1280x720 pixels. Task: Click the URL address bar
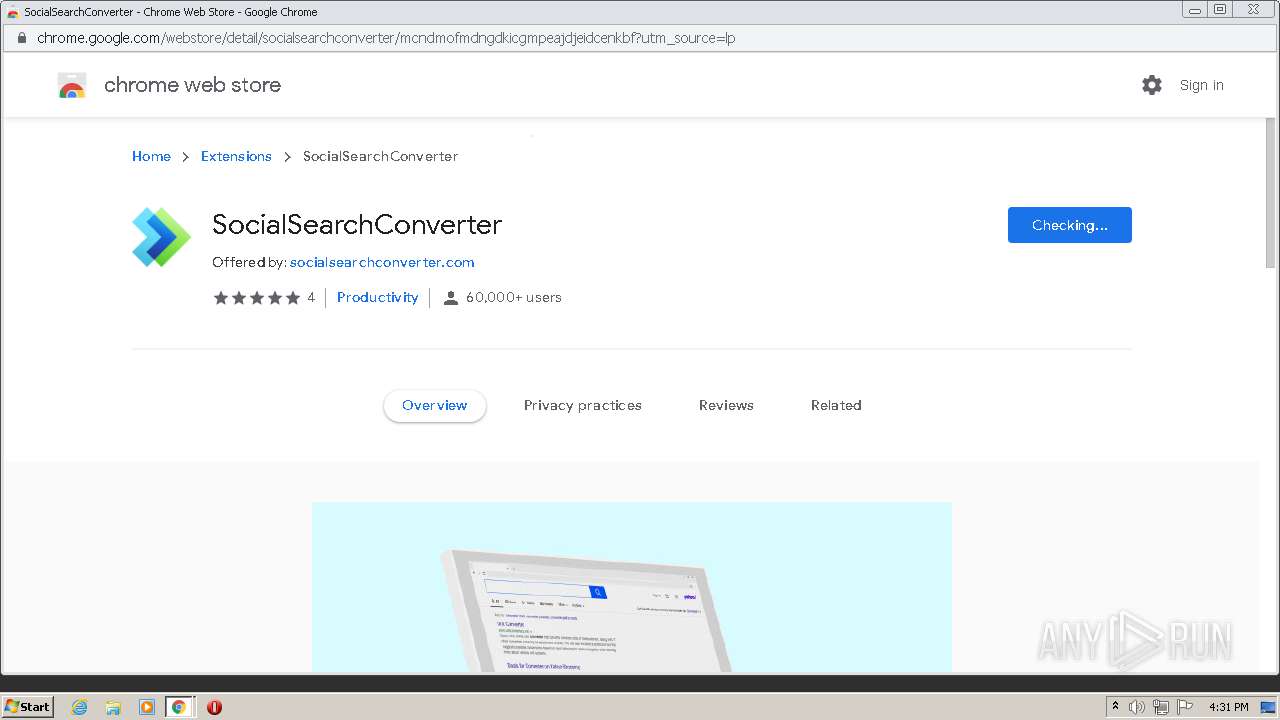pyautogui.click(x=640, y=38)
